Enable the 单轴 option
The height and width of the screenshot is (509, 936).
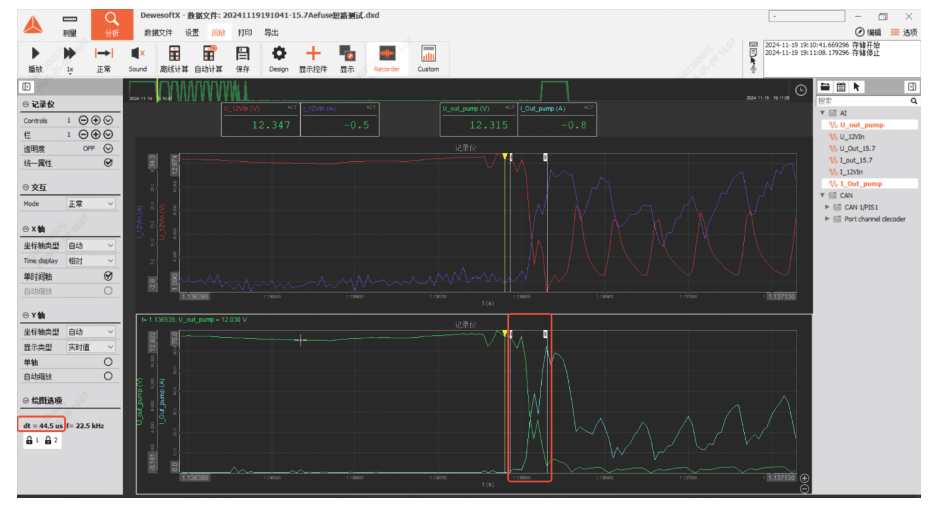coord(108,362)
